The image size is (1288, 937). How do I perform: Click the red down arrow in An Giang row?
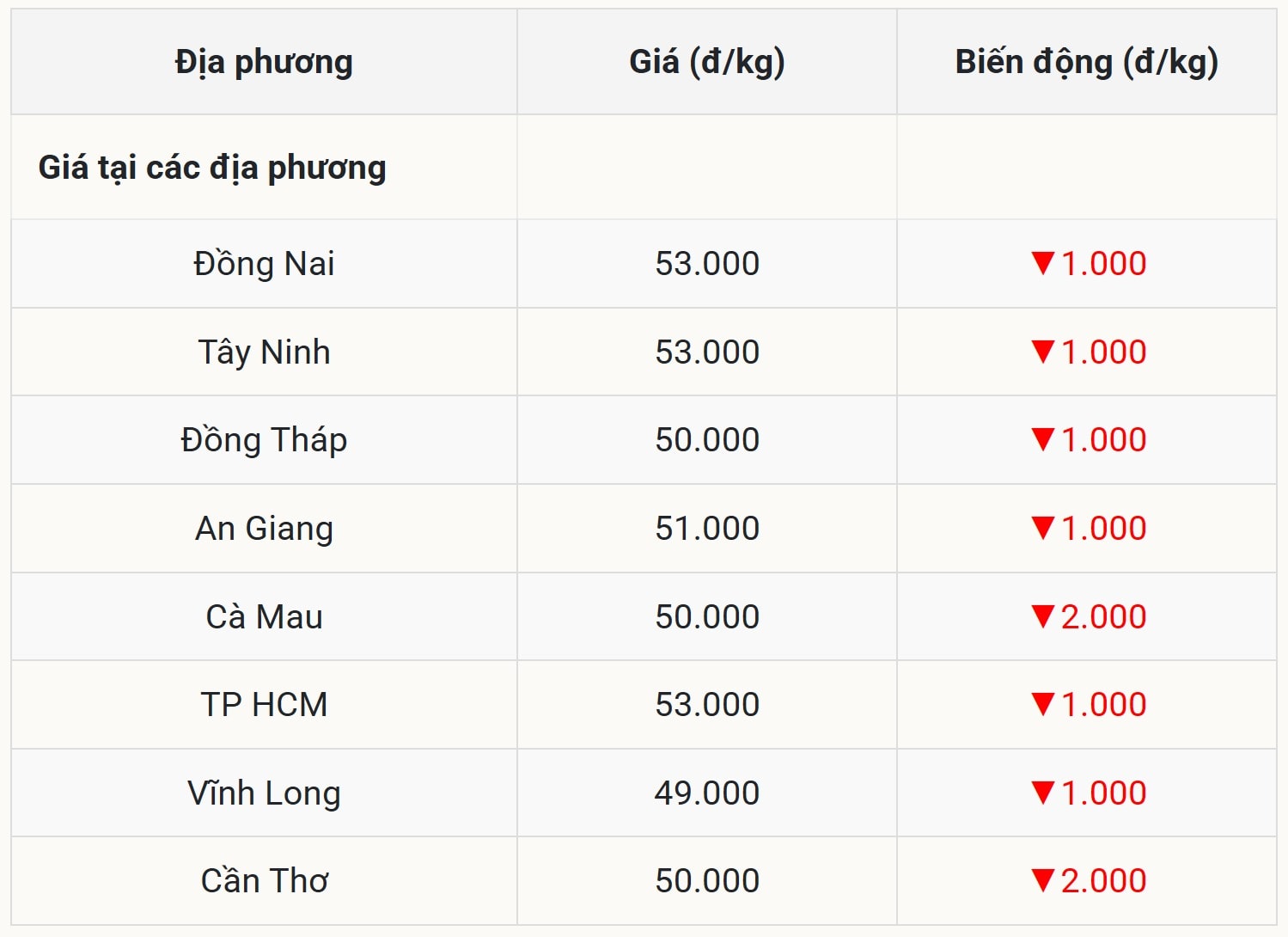[1043, 528]
